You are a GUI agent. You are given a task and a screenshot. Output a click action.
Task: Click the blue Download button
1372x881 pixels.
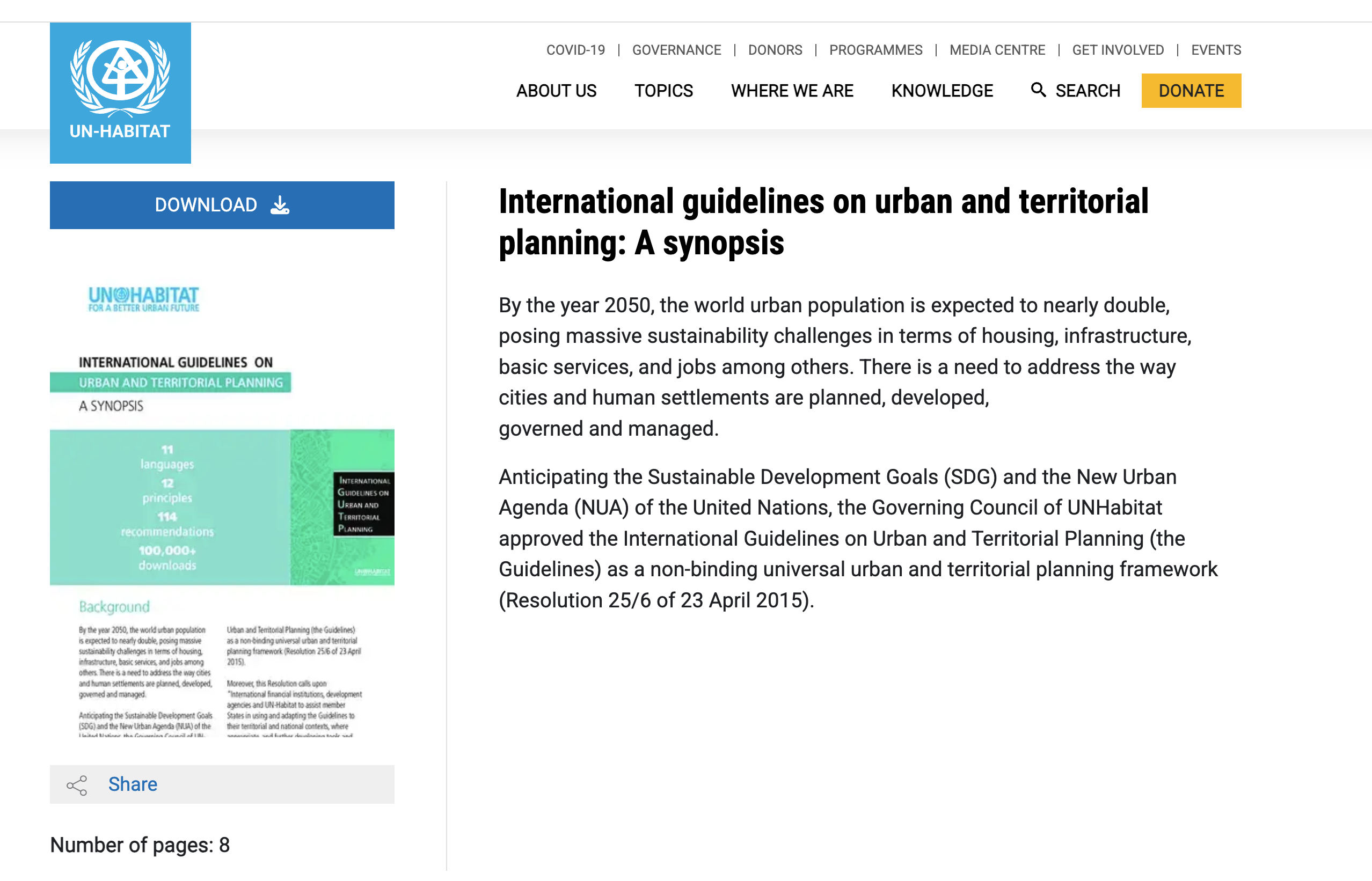pyautogui.click(x=222, y=205)
